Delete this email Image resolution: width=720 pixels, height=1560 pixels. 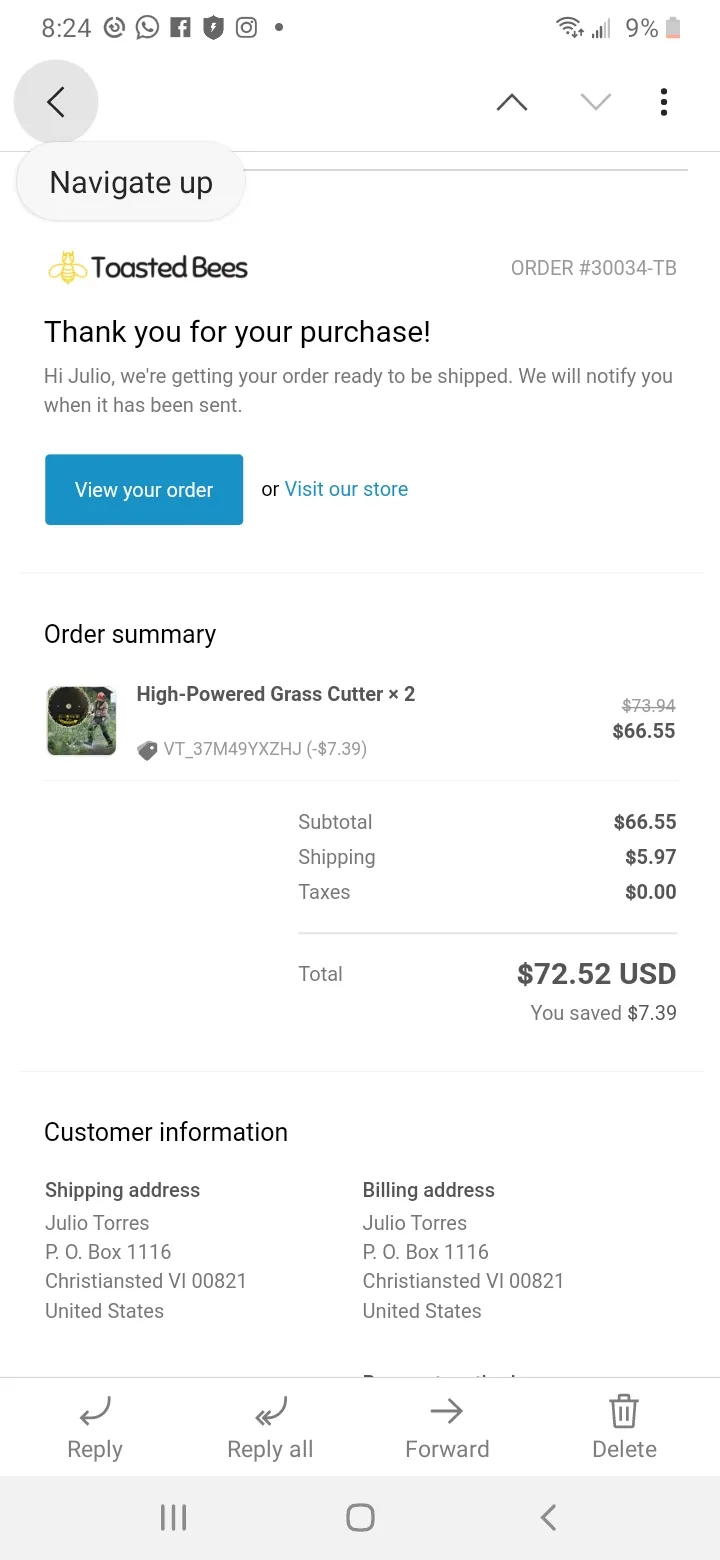point(624,1428)
